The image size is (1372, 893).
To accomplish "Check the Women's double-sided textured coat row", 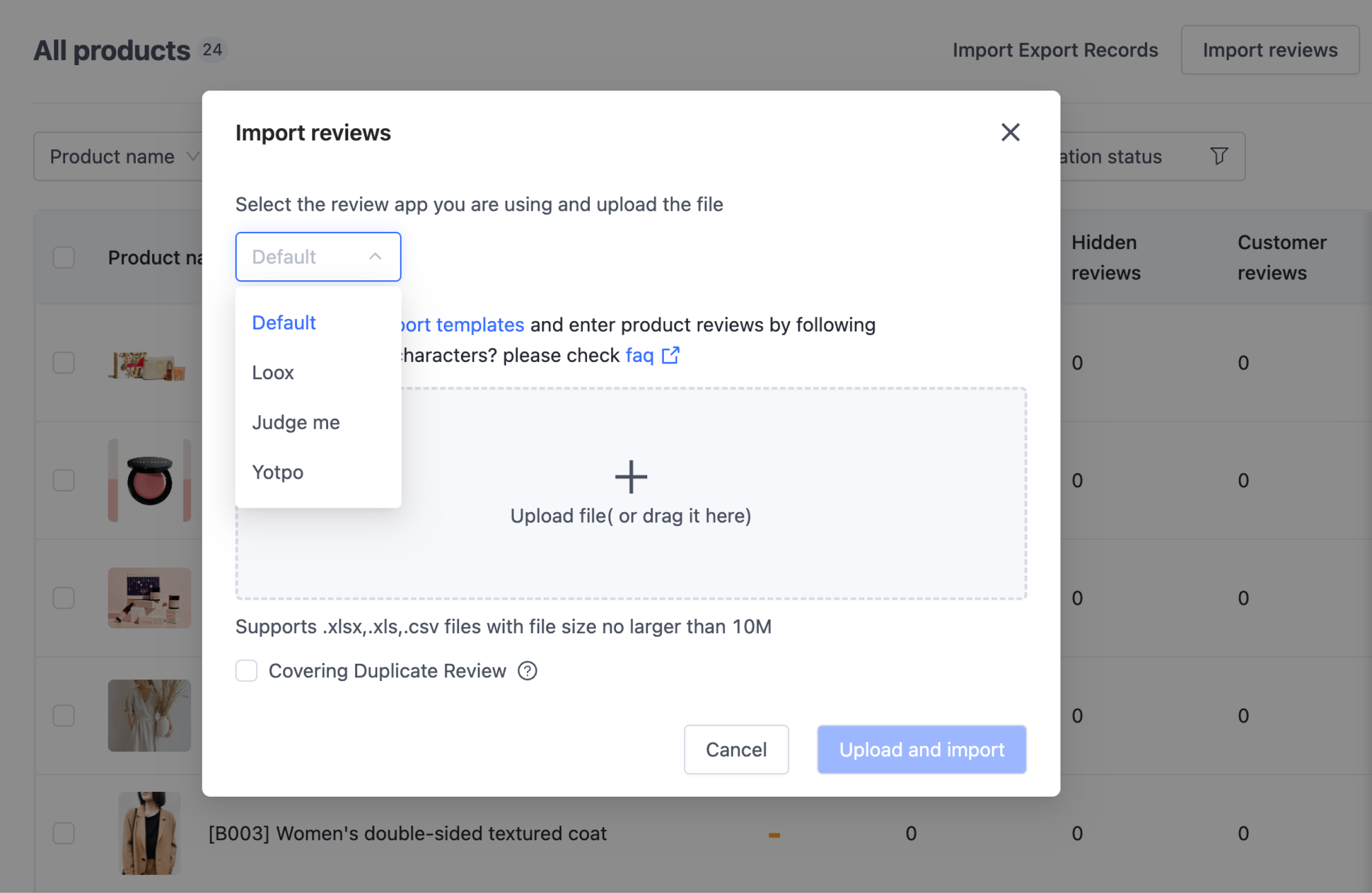I will pyautogui.click(x=63, y=833).
